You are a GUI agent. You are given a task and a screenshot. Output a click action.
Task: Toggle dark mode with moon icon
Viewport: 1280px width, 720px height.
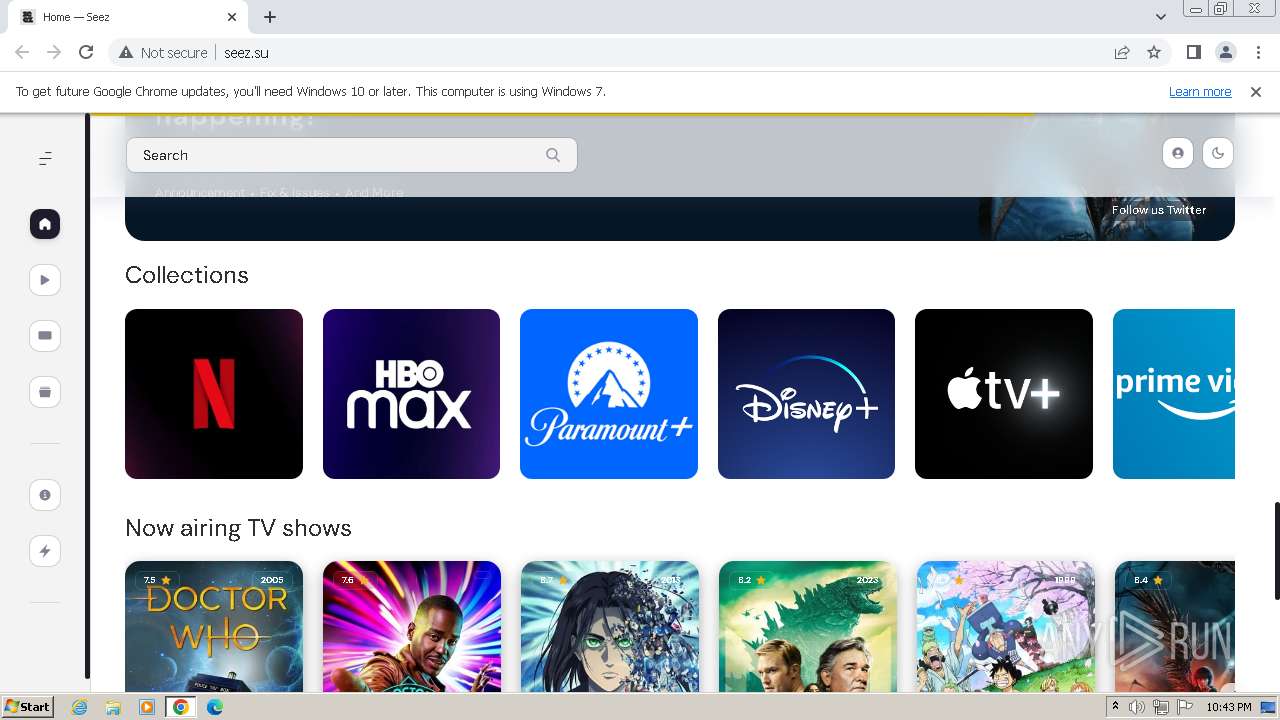tap(1218, 153)
